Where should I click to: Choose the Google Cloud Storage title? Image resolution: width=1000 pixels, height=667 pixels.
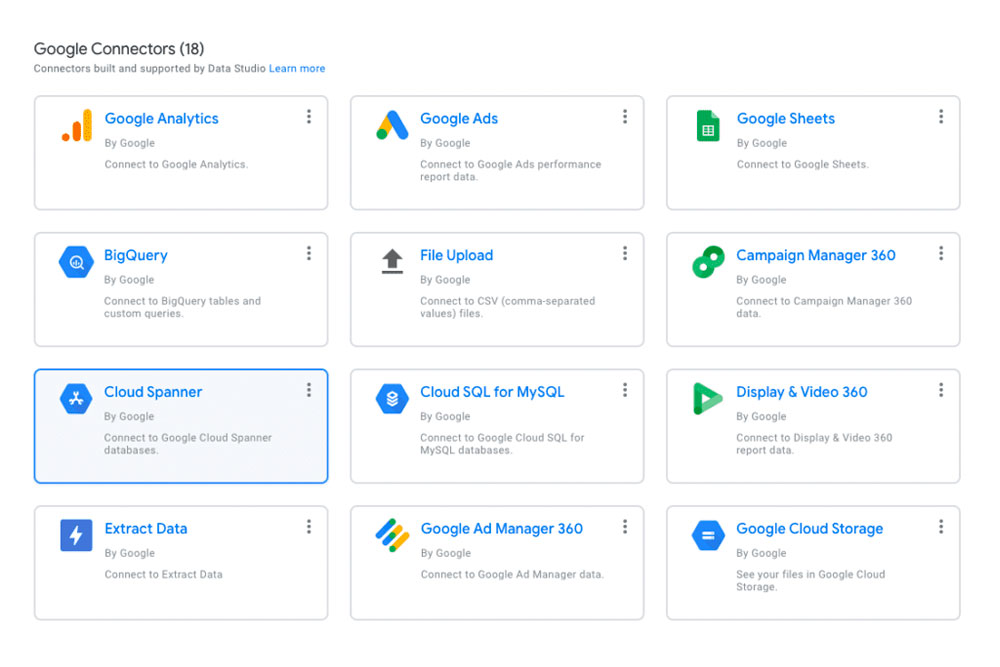(x=809, y=529)
